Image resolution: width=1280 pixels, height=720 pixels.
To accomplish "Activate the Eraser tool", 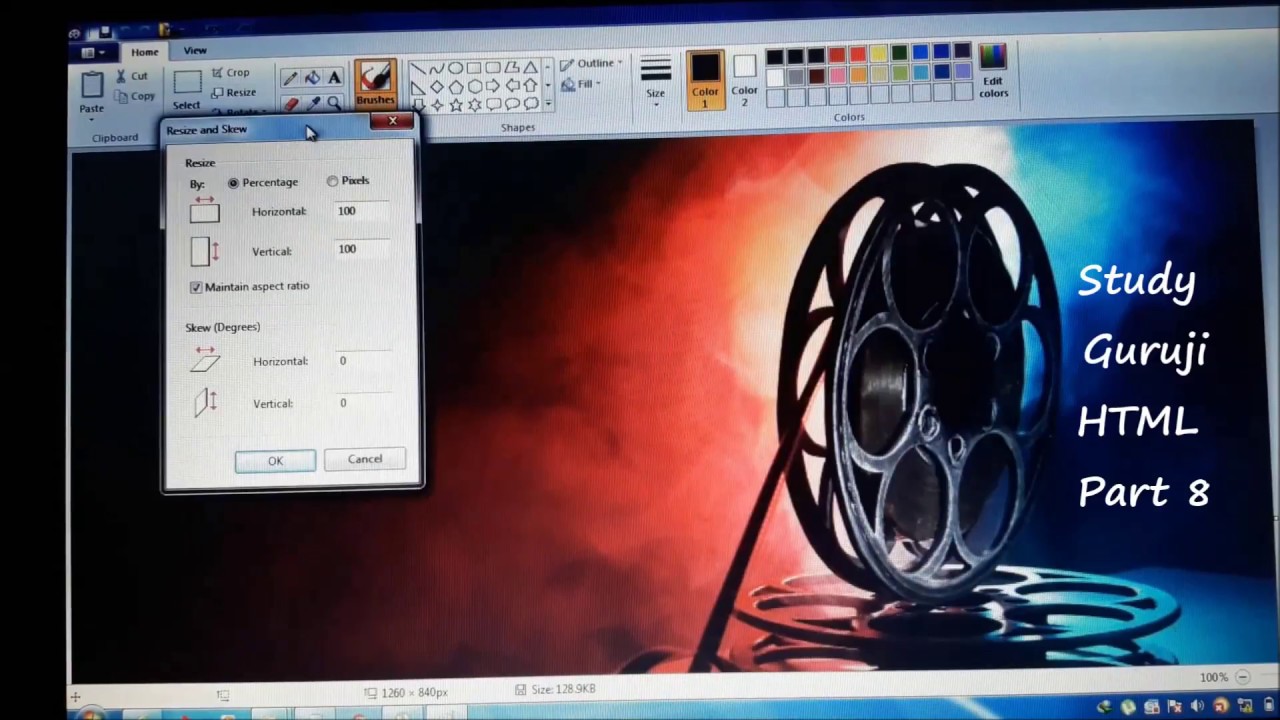I will (x=290, y=103).
